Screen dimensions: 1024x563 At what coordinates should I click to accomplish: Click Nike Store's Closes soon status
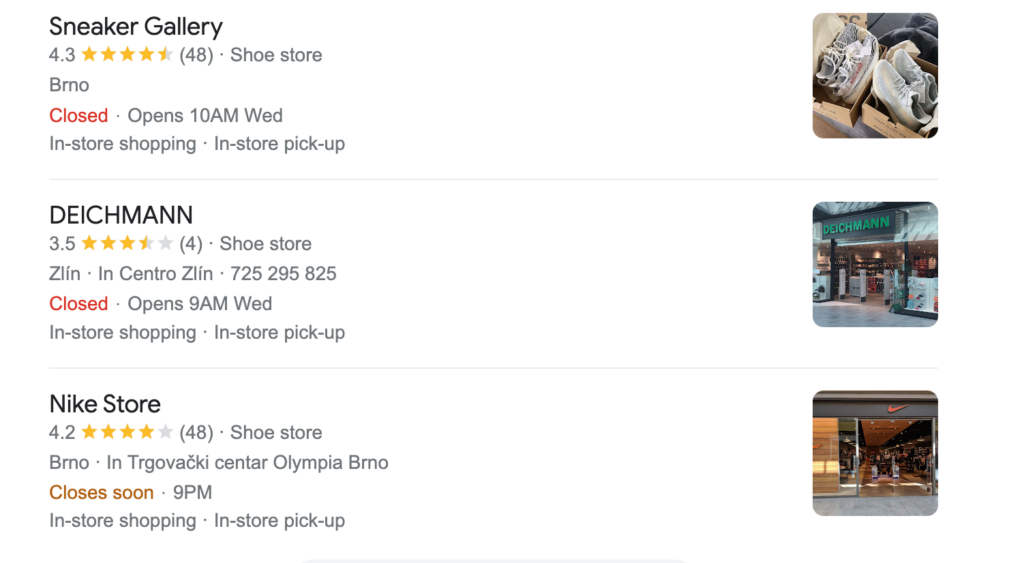101,493
